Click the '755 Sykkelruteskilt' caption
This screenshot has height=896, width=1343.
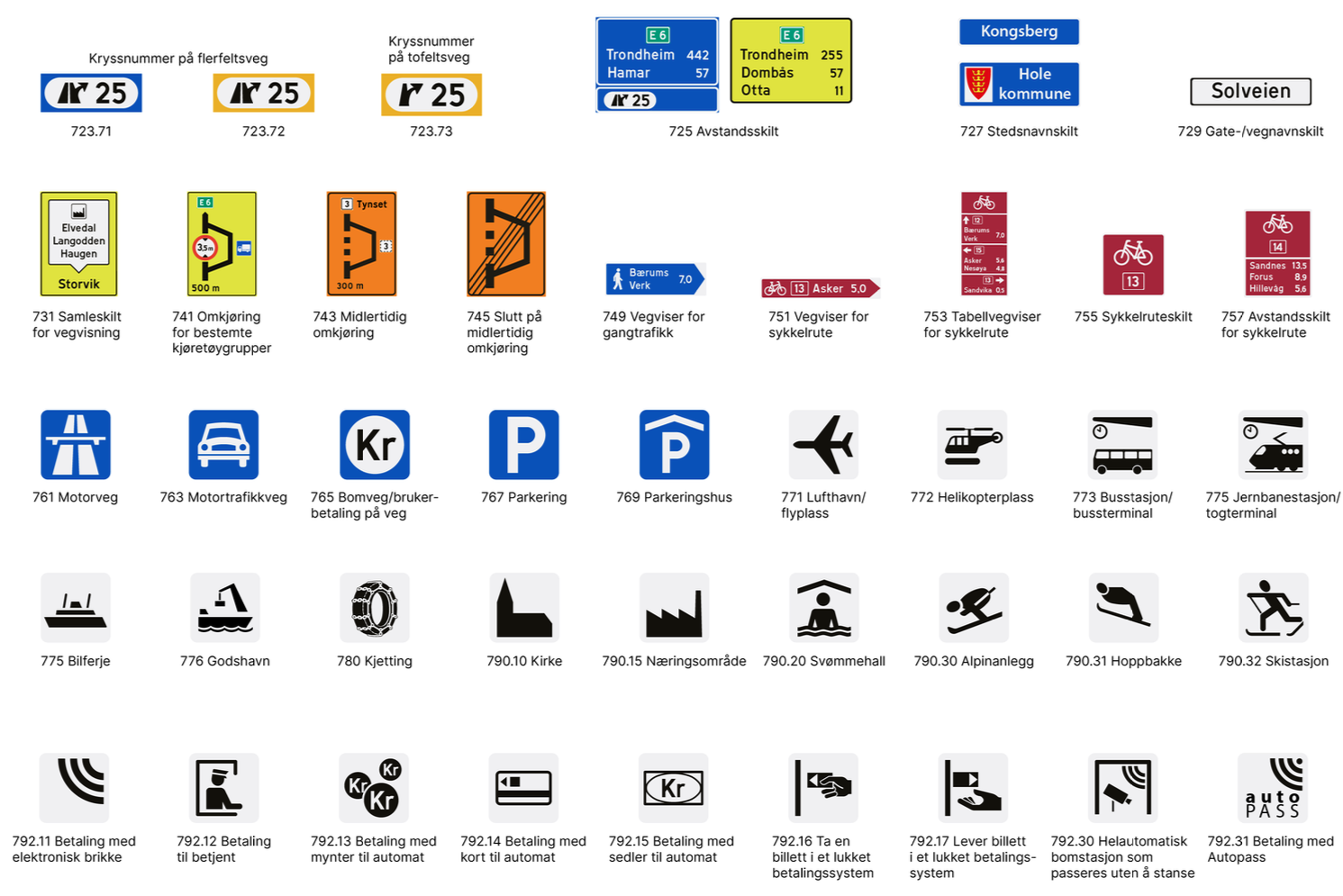pos(1133,317)
